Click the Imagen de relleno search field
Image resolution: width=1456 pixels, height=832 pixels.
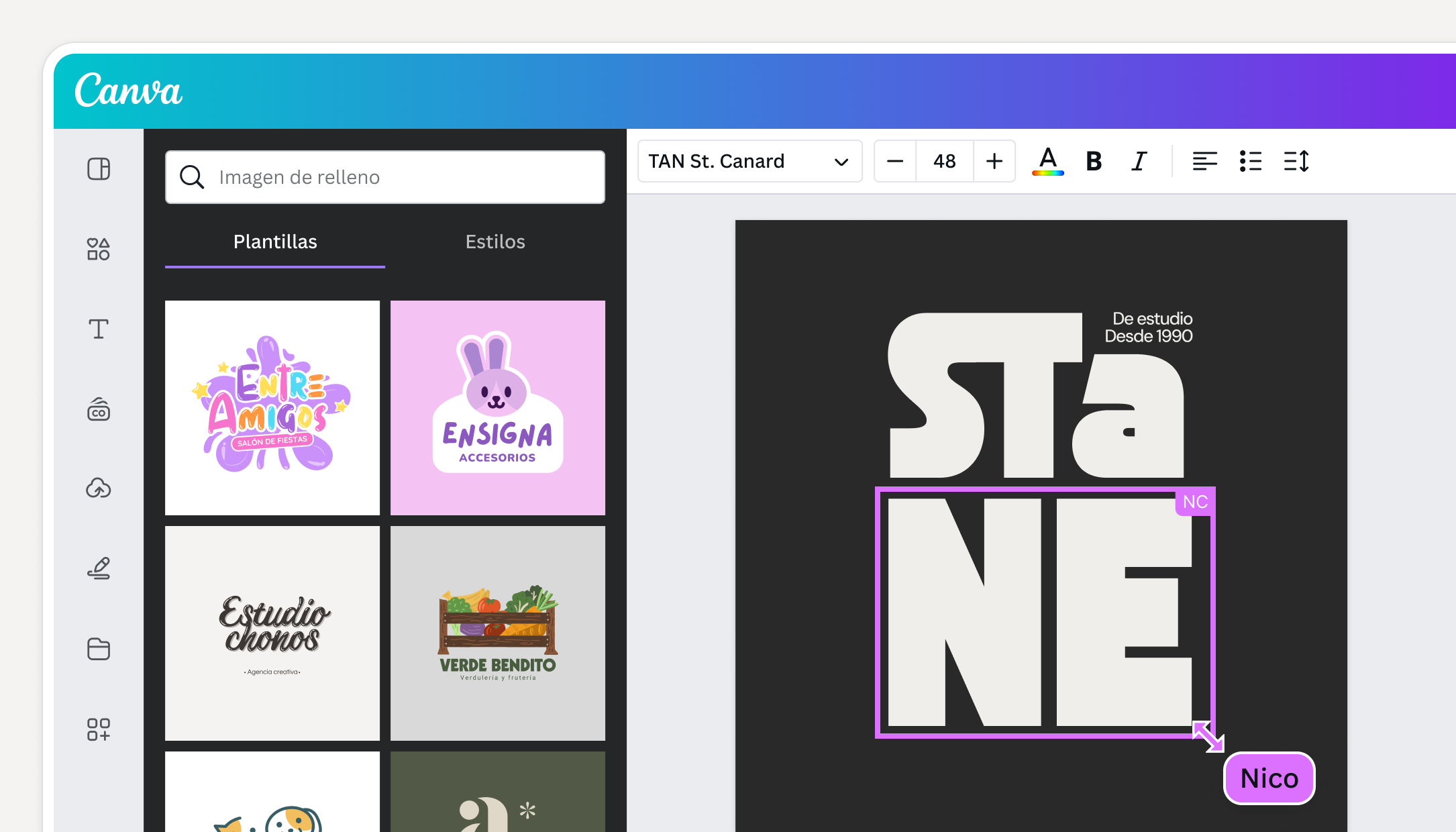[385, 177]
